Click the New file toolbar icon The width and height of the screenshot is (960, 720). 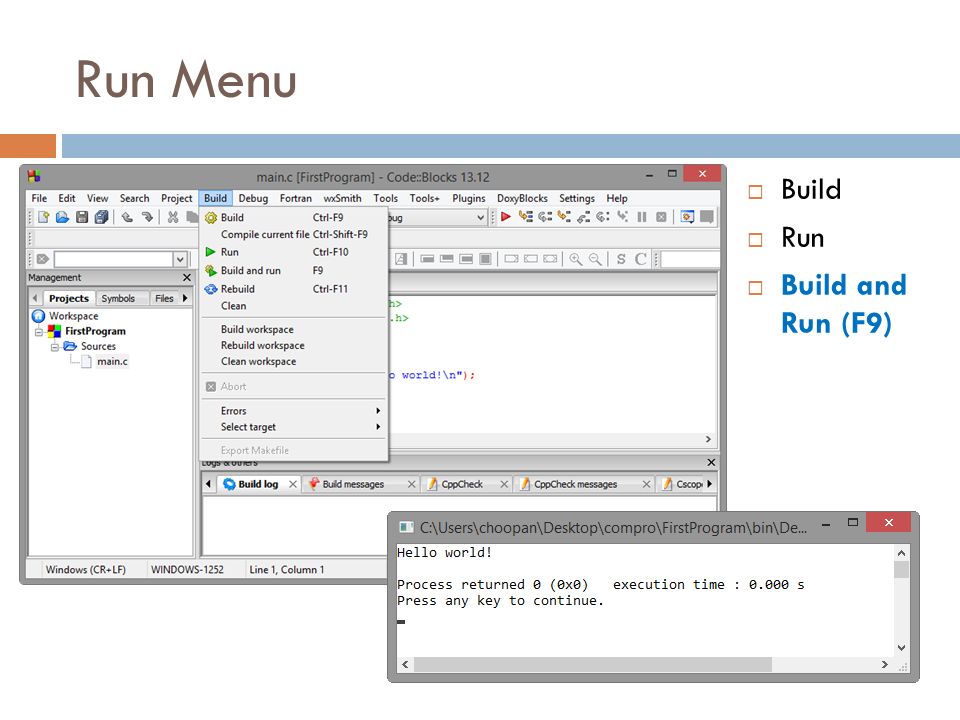(x=43, y=217)
